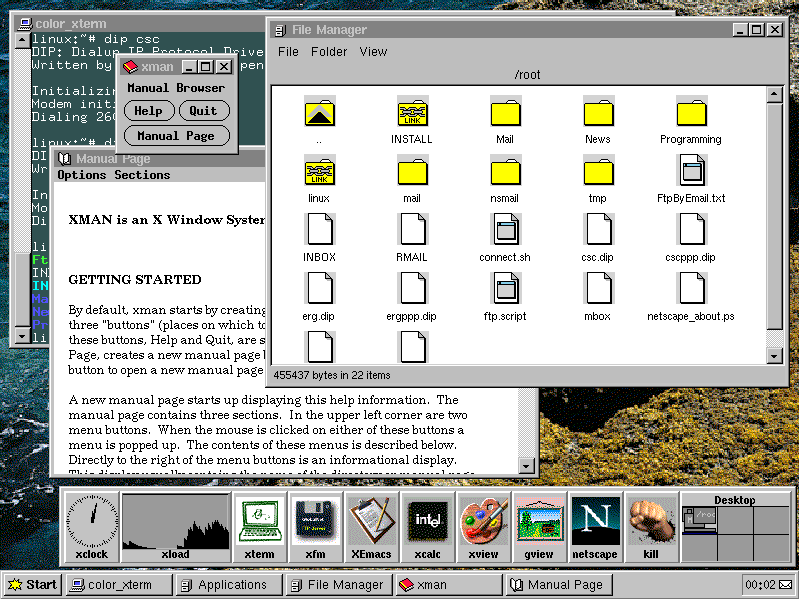Open the File menu in File Manager
The image size is (799, 599).
pyautogui.click(x=288, y=52)
